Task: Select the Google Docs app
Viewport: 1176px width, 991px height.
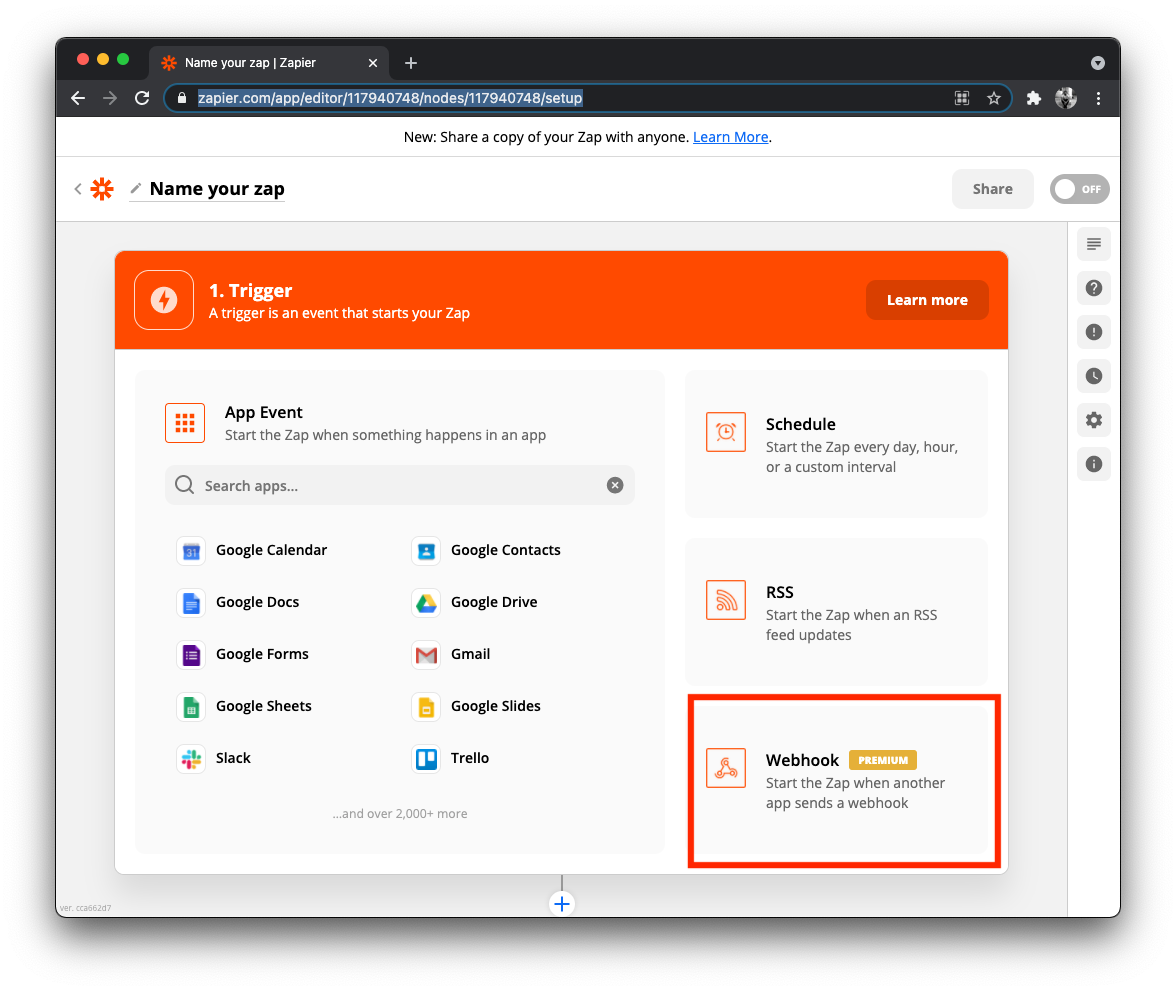Action: [238, 602]
